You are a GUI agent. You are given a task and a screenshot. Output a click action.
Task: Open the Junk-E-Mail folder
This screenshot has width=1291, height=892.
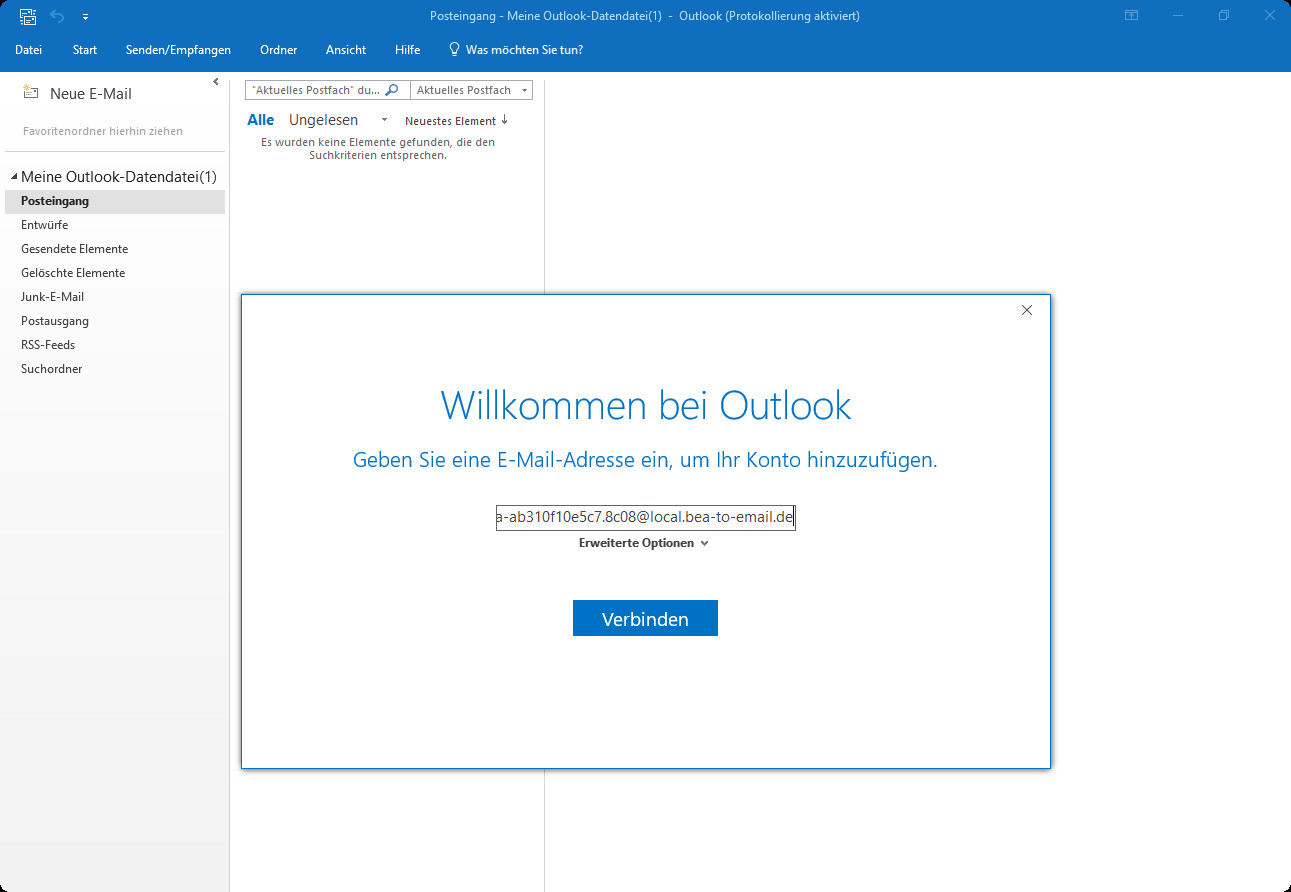pos(115,297)
